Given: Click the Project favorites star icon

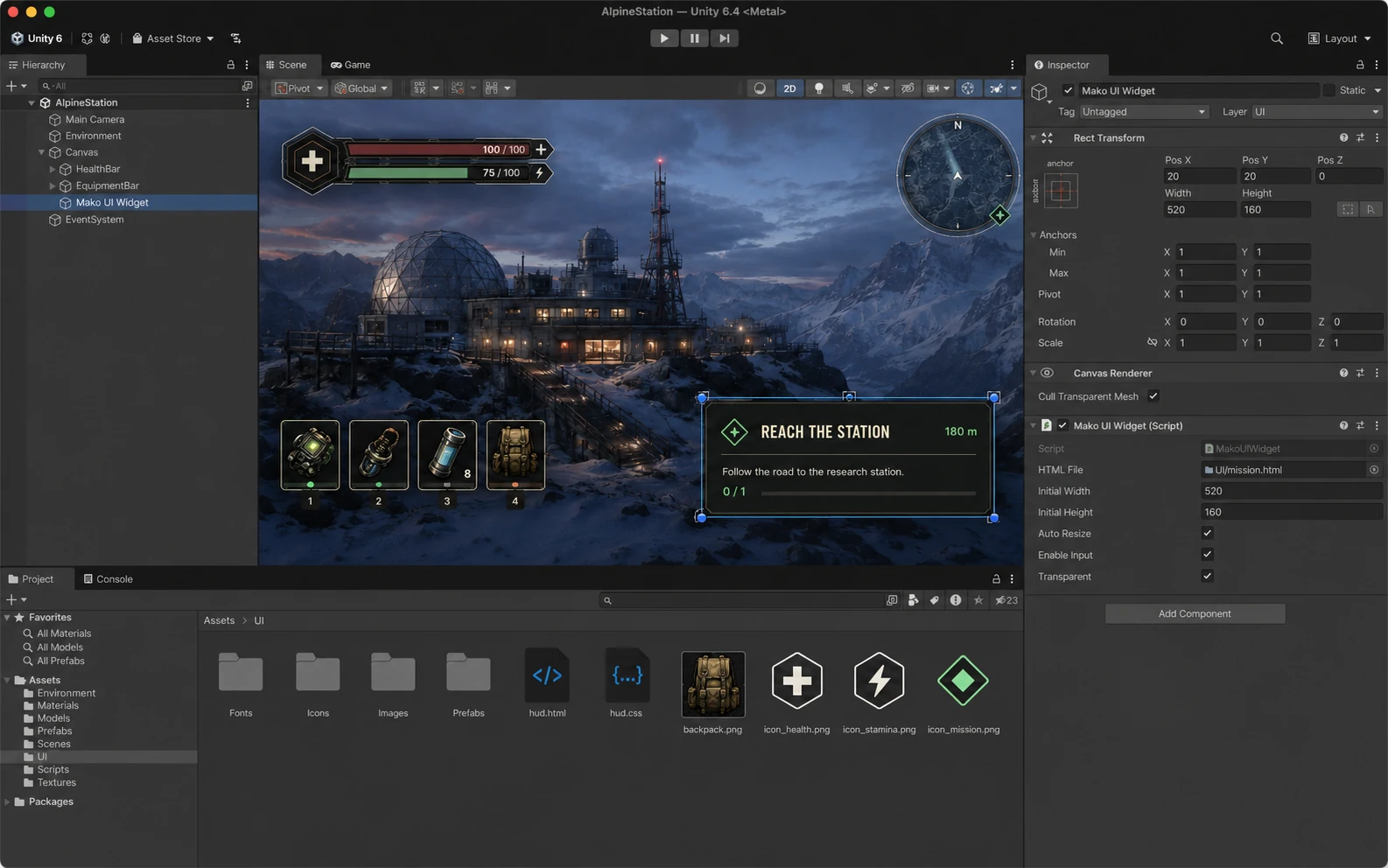Looking at the screenshot, I should tap(978, 600).
